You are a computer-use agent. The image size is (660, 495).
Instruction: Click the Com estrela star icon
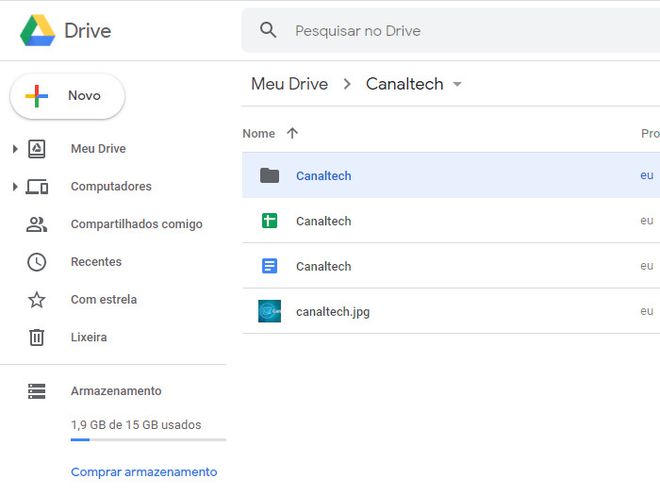pyautogui.click(x=37, y=300)
